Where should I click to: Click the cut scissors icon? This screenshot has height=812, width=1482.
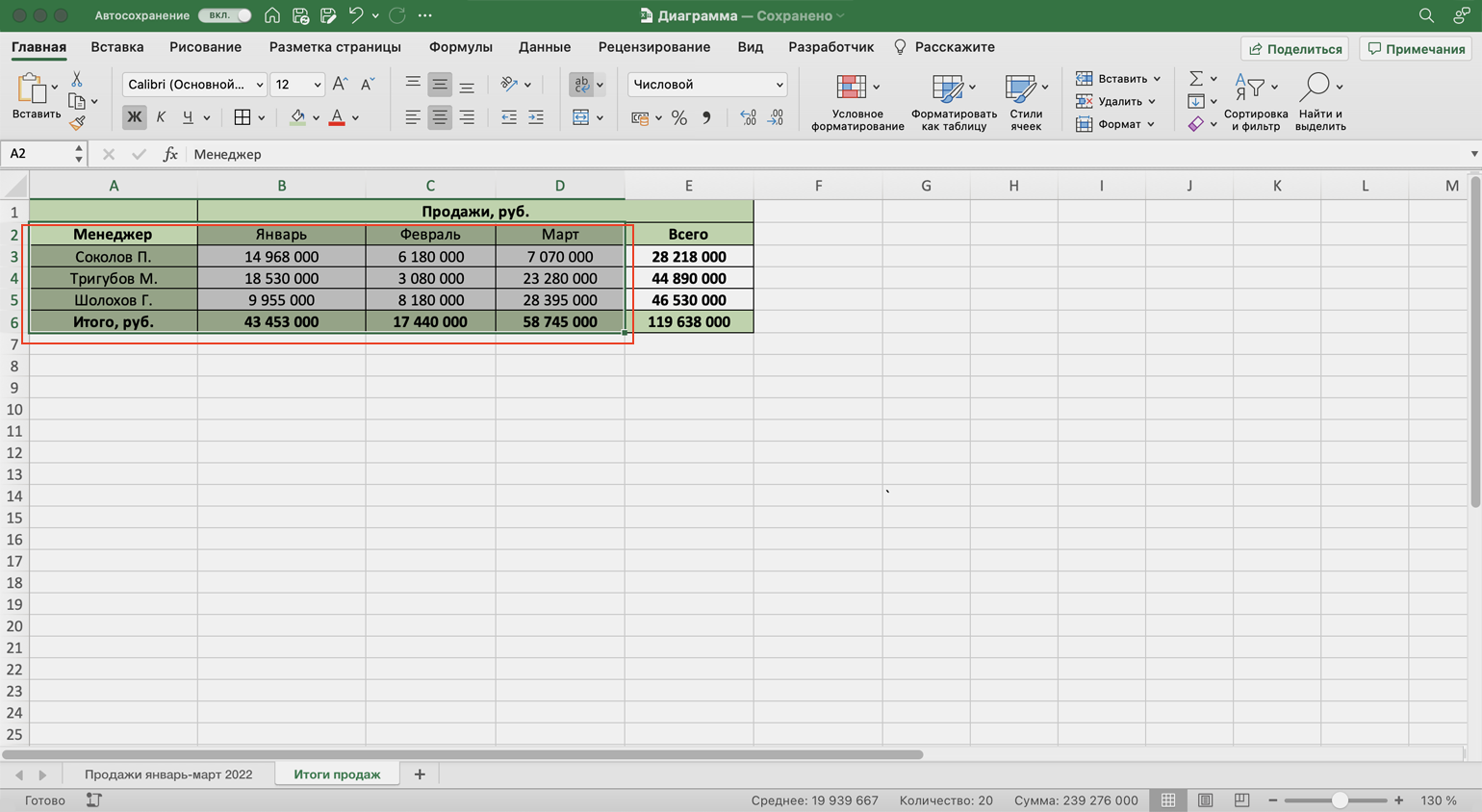click(x=77, y=80)
